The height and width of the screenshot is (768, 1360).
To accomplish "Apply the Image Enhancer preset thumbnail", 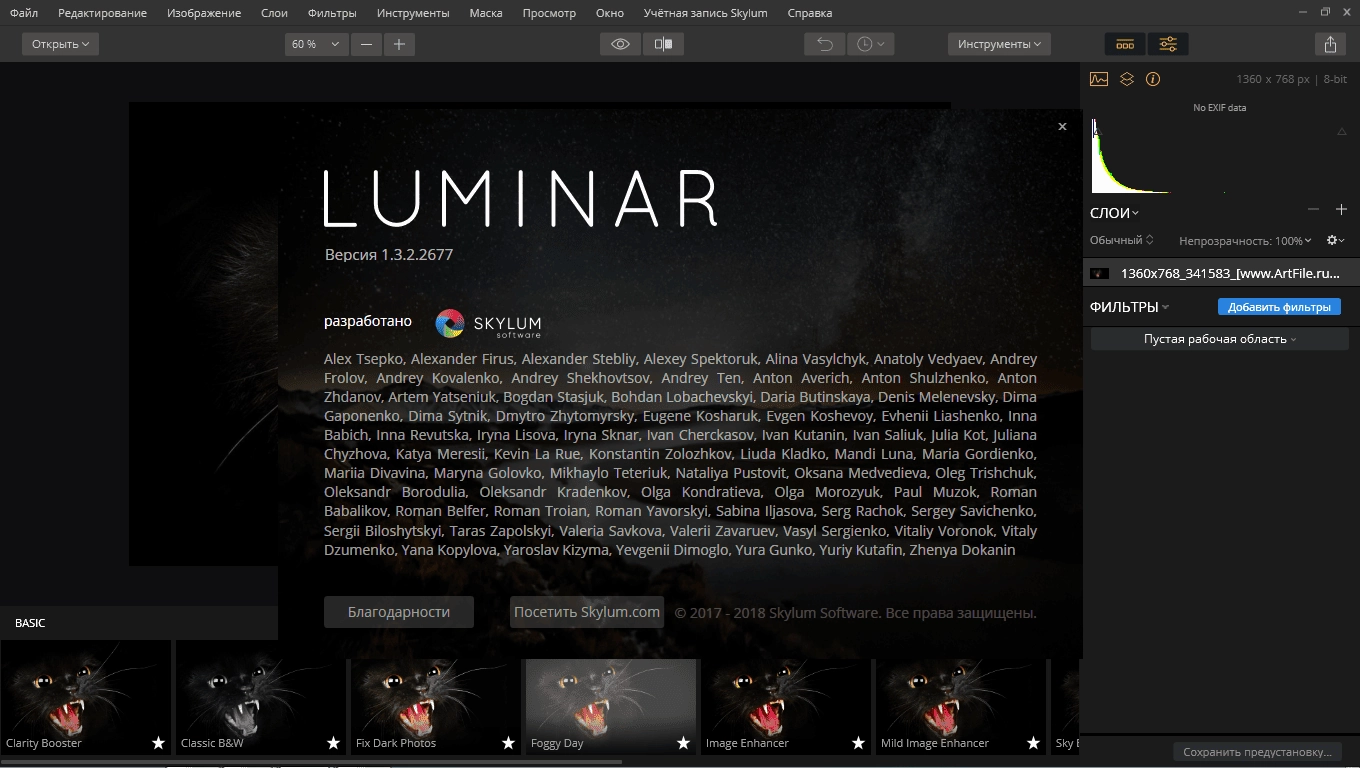I will click(x=786, y=706).
